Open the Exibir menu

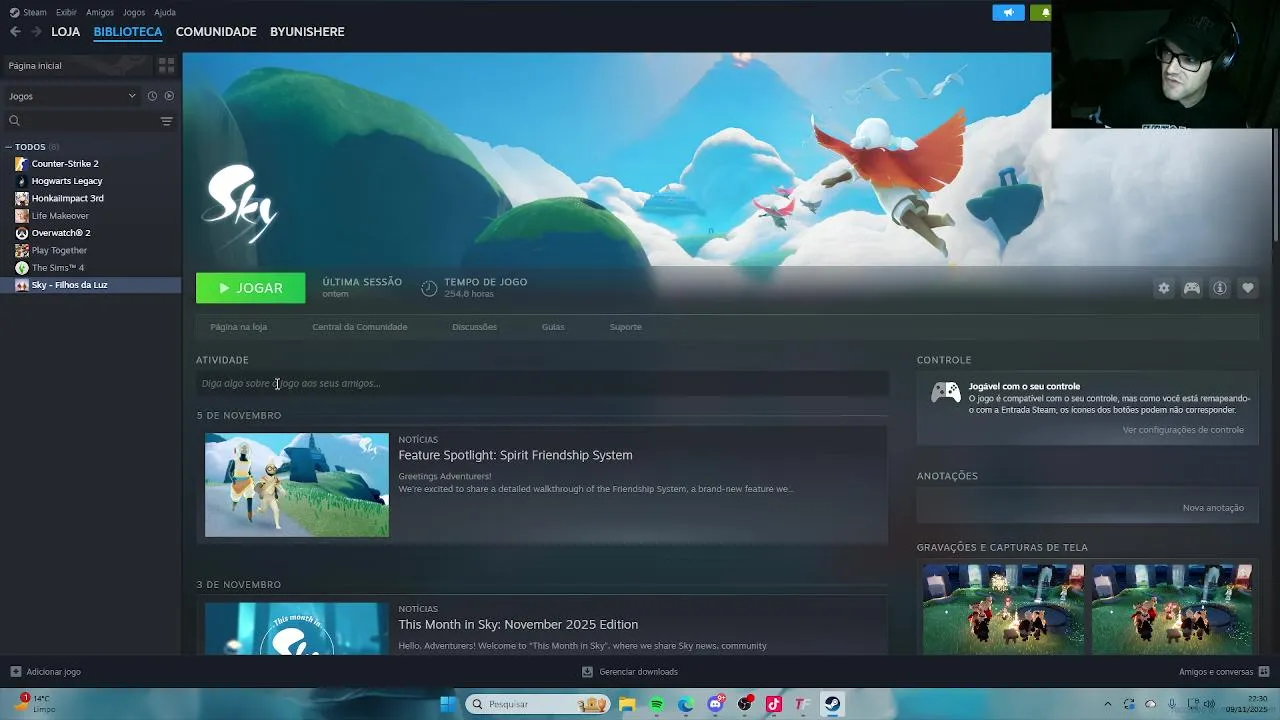coord(66,12)
